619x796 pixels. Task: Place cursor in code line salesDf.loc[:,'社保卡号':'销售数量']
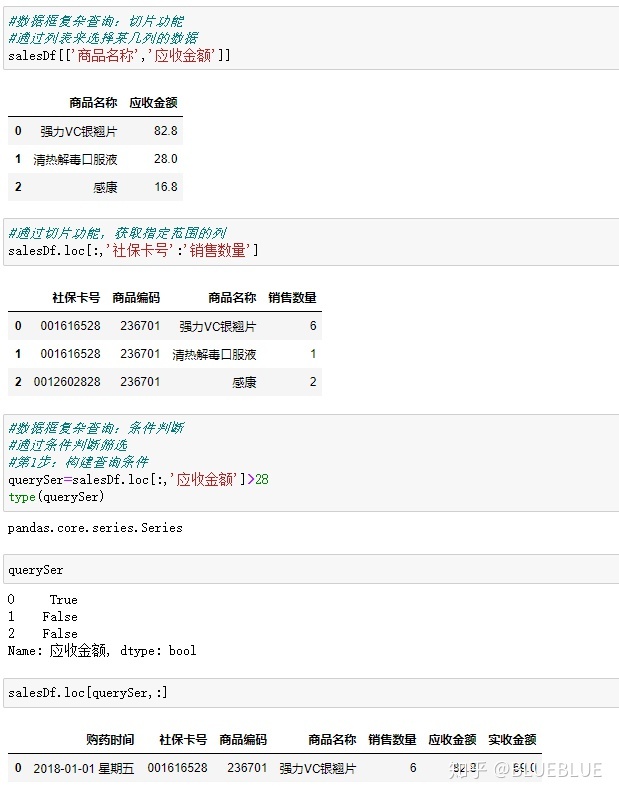click(134, 250)
